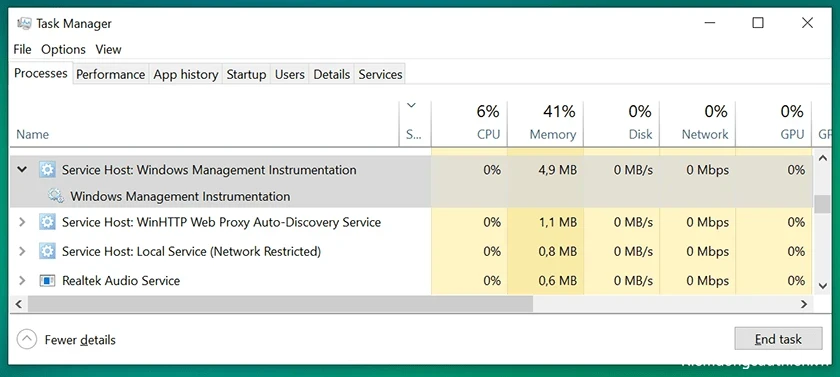This screenshot has height=377, width=840.
Task: Click the Realtek Audio Service icon
Action: pyautogui.click(x=47, y=281)
